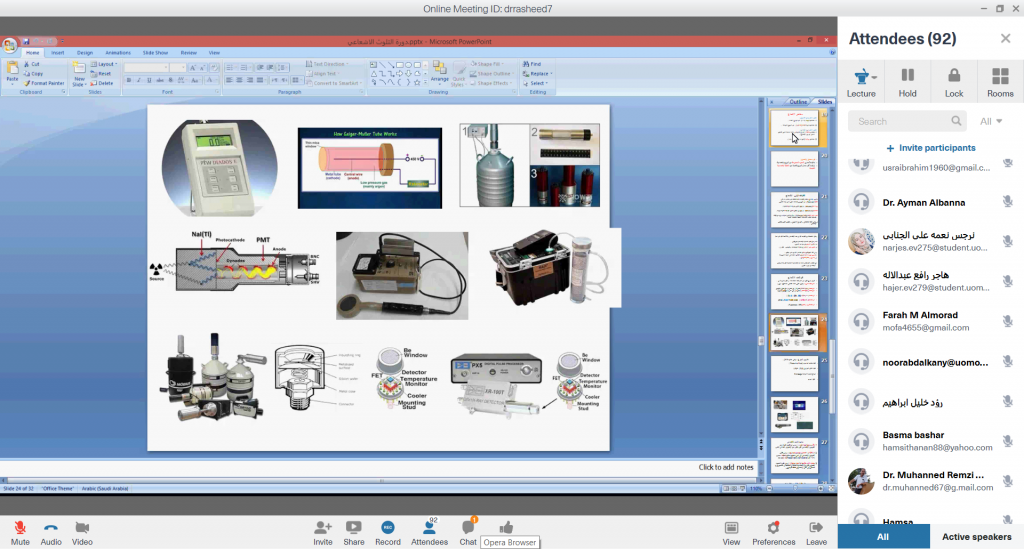Click the Mute microphone icon
Image resolution: width=1024 pixels, height=549 pixels.
click(x=19, y=527)
